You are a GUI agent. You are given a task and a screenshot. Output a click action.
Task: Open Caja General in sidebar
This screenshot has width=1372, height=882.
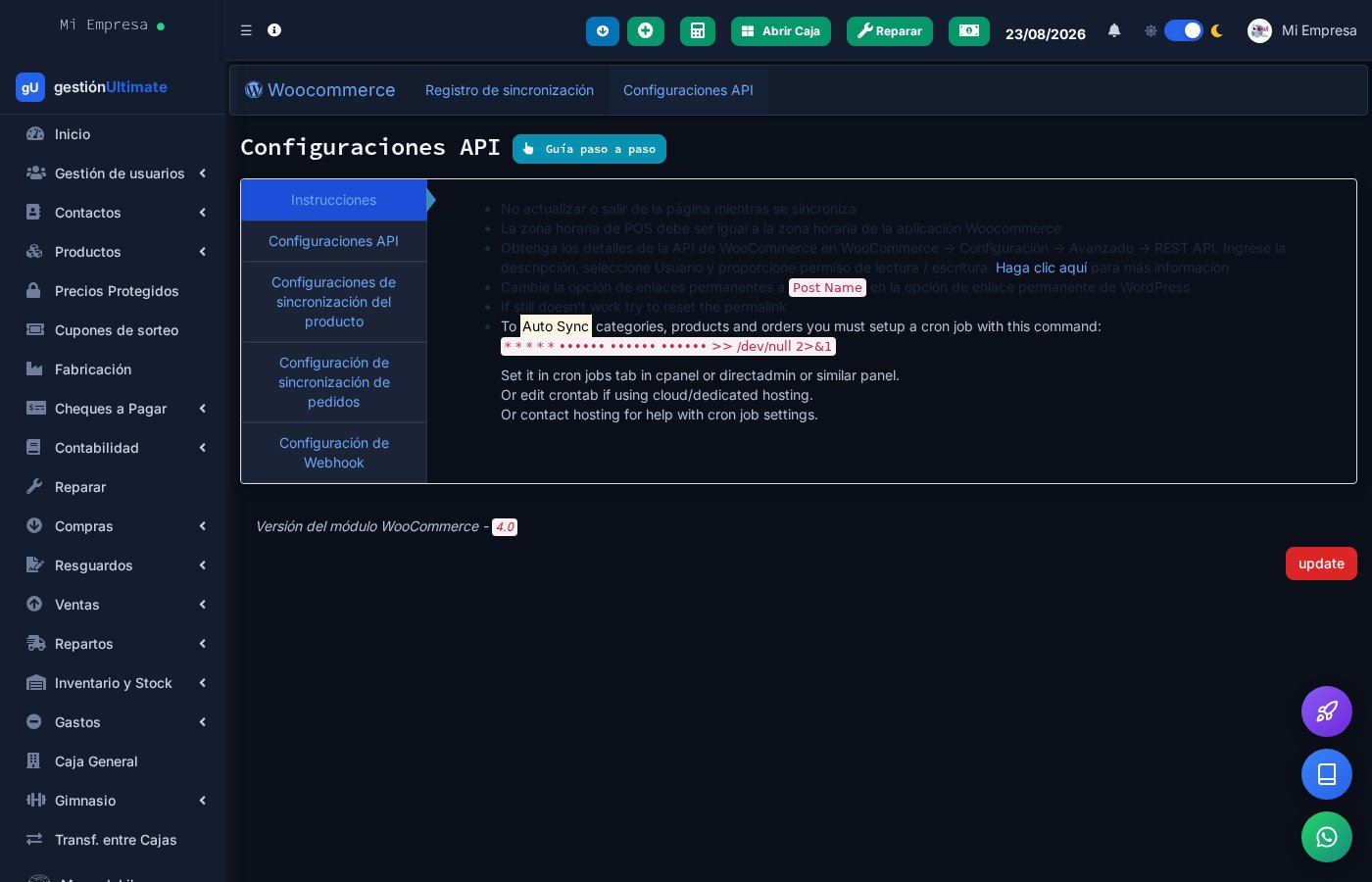(113, 761)
